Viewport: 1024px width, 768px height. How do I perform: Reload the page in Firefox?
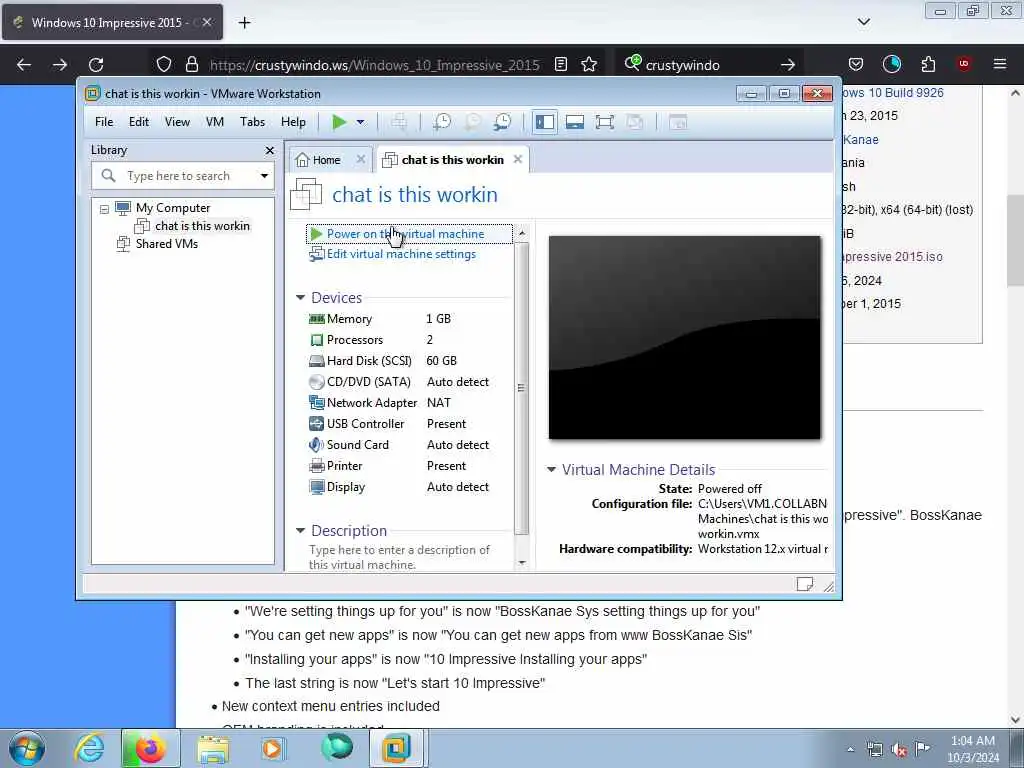click(96, 65)
